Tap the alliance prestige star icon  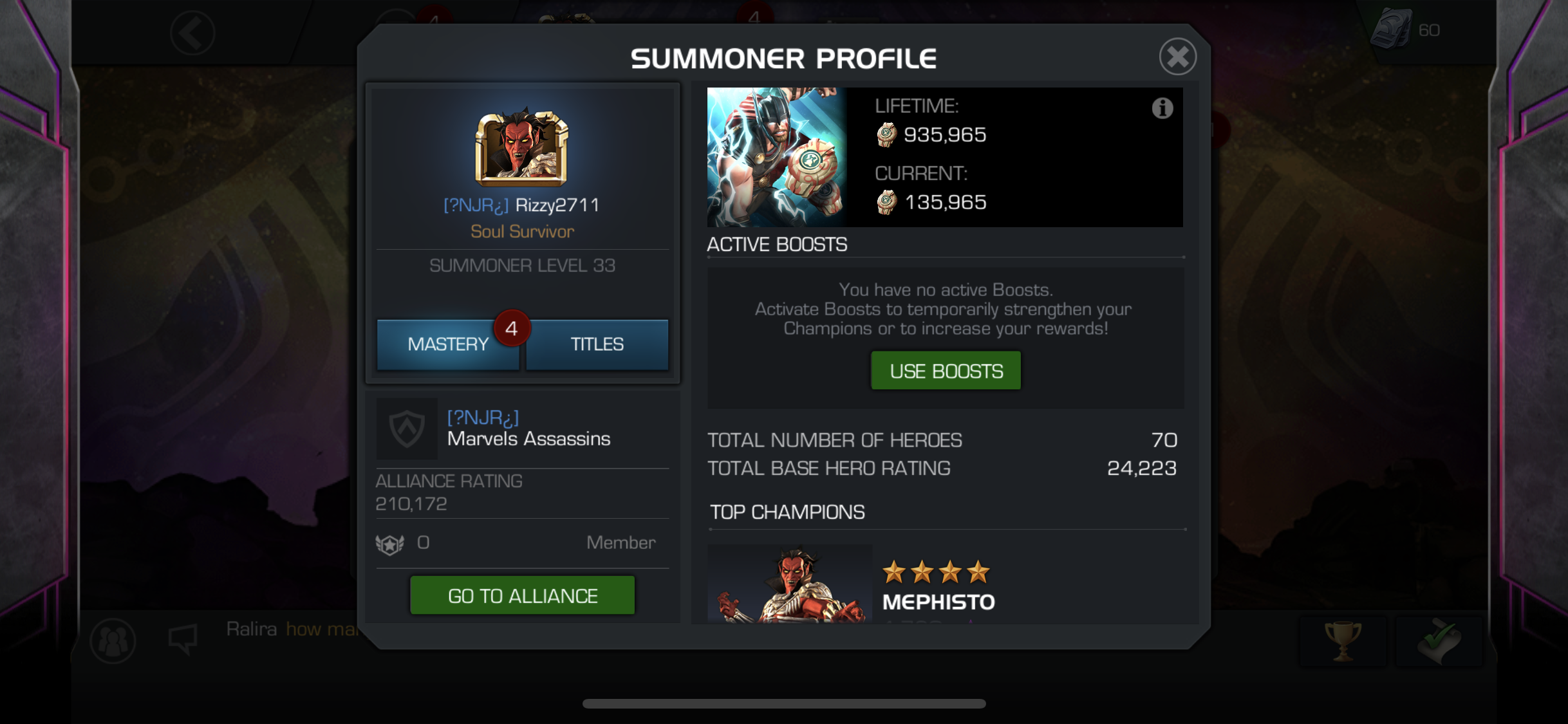point(389,544)
